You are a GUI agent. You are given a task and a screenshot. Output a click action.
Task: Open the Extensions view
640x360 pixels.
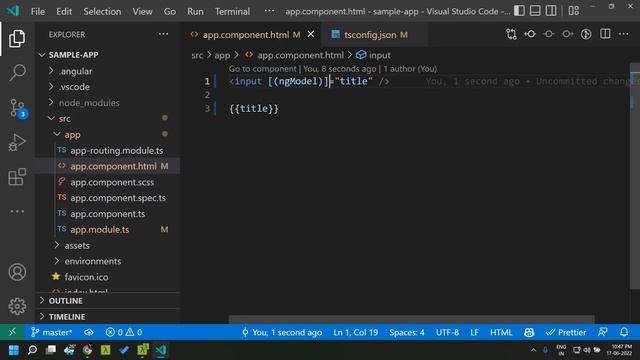point(17,177)
